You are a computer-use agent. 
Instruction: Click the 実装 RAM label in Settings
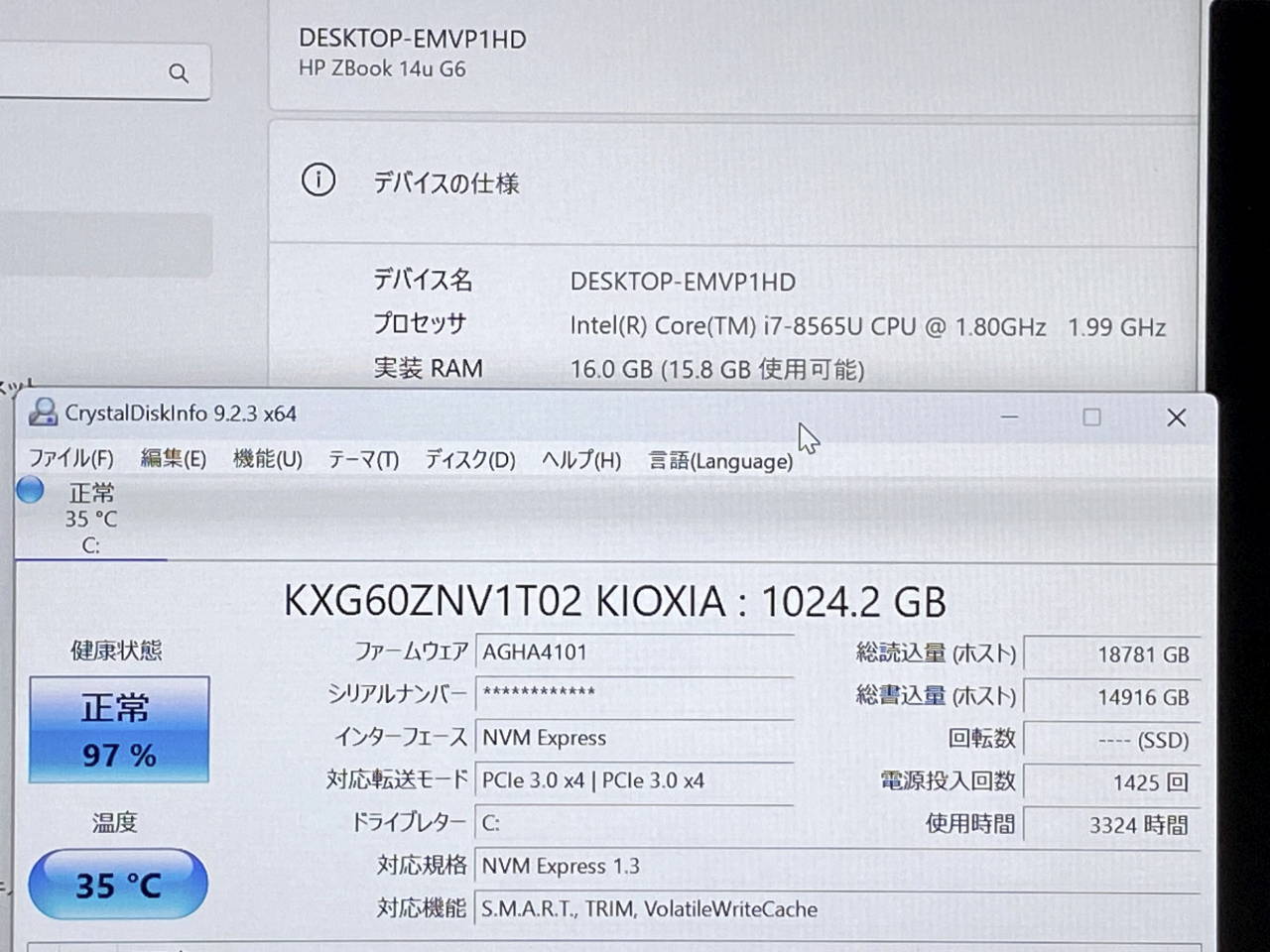click(x=428, y=369)
